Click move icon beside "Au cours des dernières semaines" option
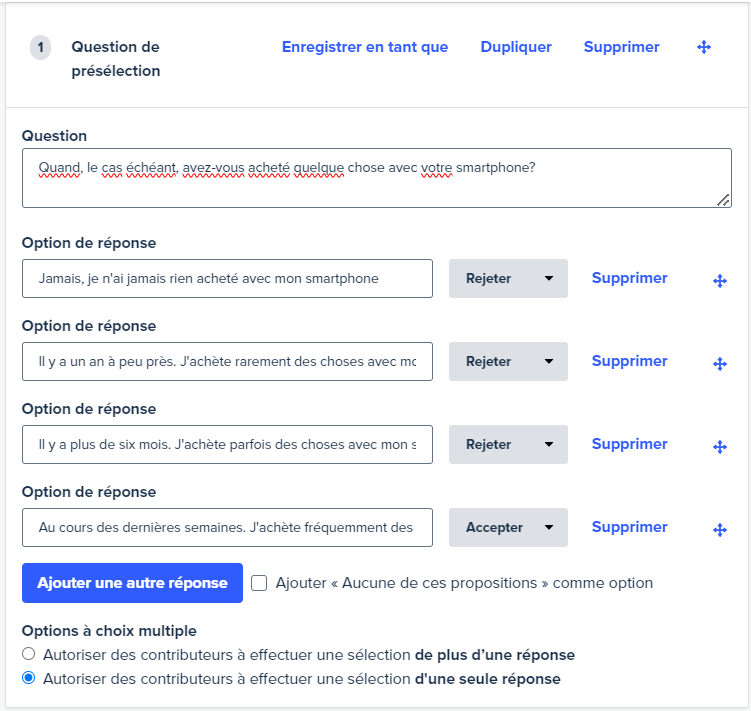This screenshot has width=751, height=711. tap(719, 530)
